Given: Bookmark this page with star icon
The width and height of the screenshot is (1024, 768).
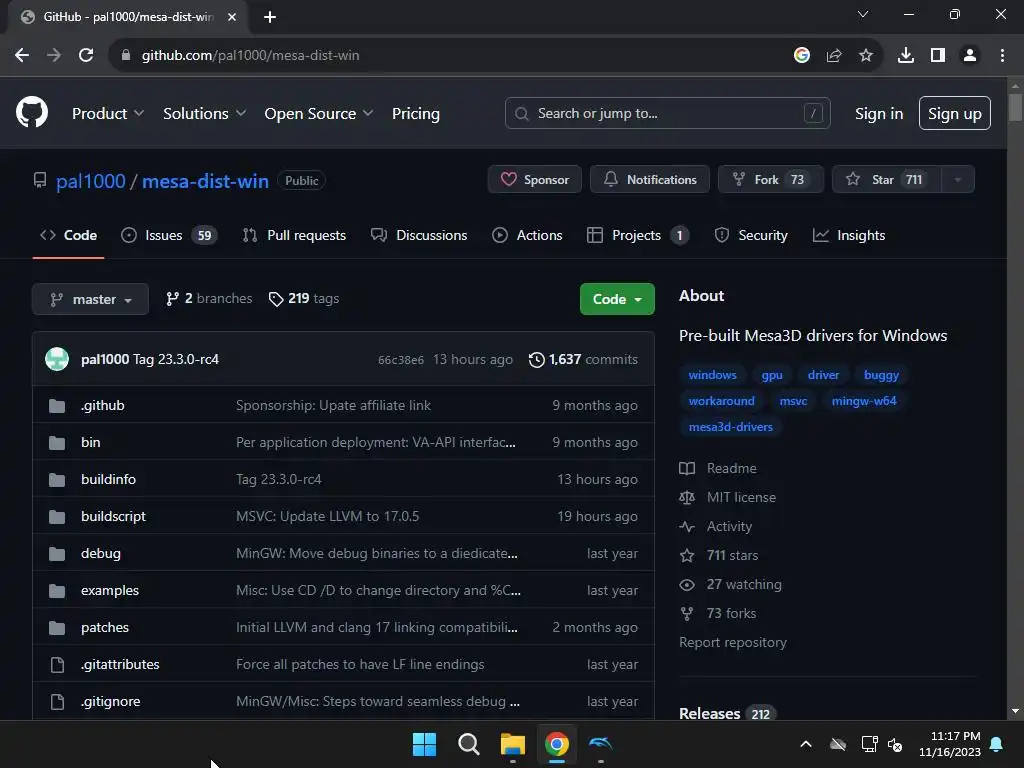Looking at the screenshot, I should (866, 56).
